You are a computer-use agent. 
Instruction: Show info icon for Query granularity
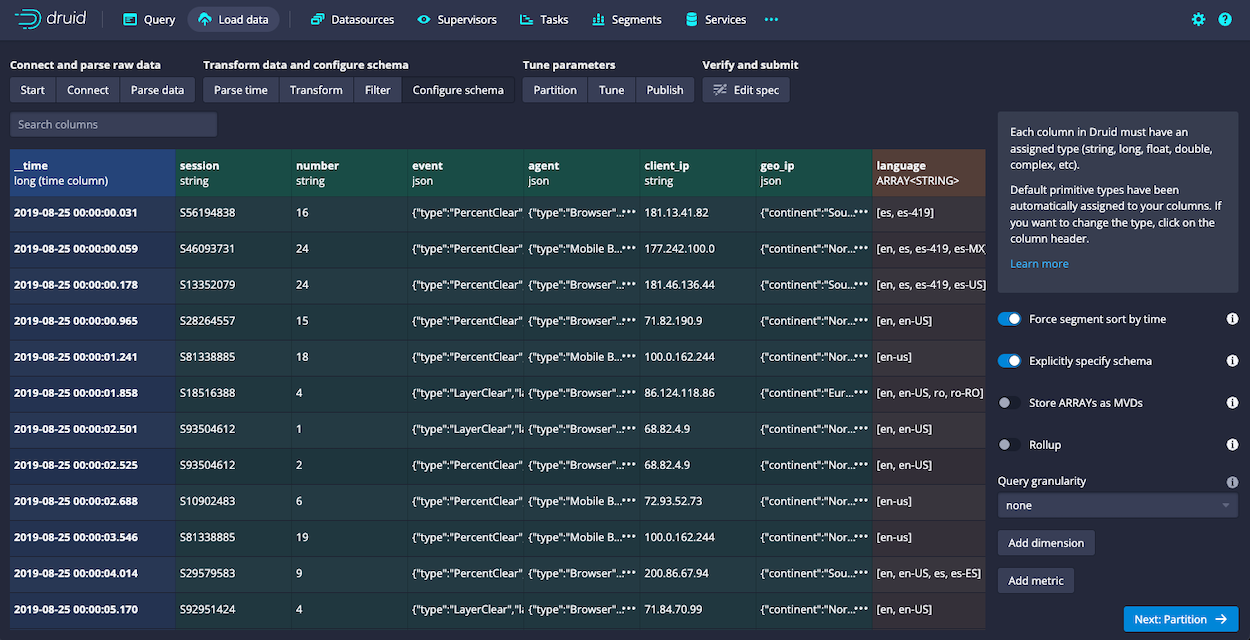click(x=1232, y=481)
